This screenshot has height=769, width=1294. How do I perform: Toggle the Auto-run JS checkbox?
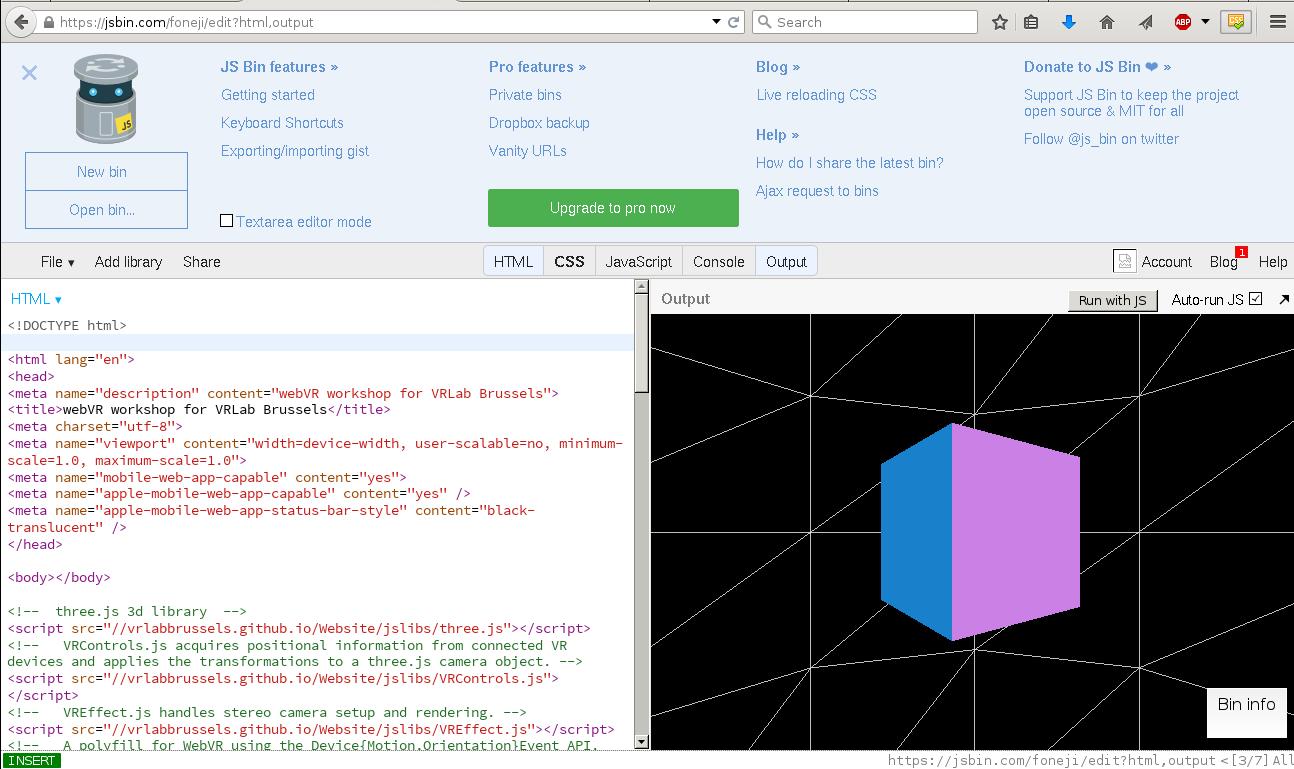coord(1256,299)
